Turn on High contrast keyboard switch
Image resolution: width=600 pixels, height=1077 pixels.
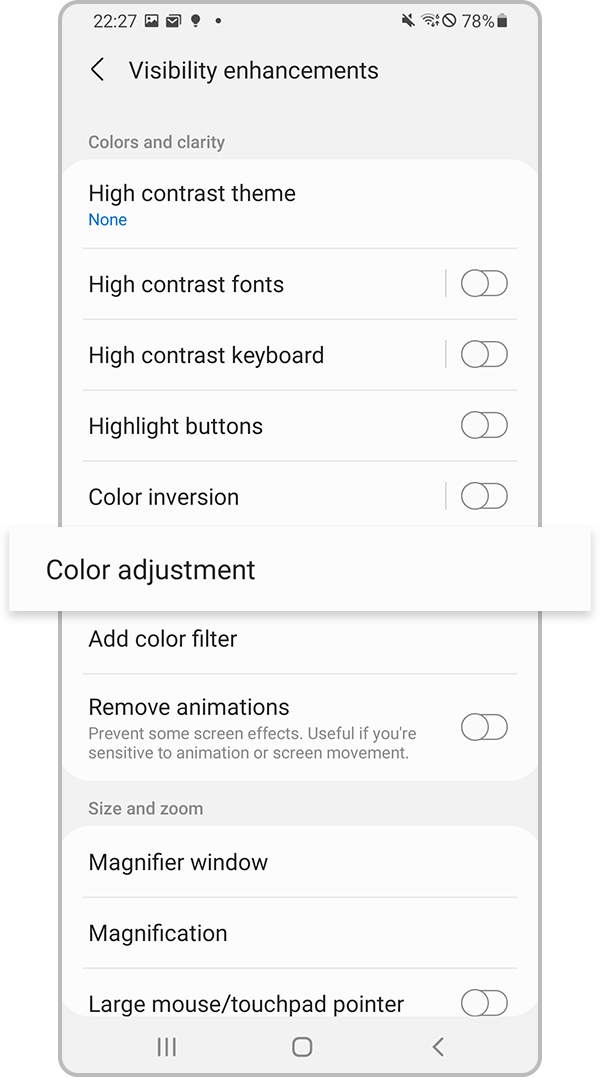pos(484,355)
